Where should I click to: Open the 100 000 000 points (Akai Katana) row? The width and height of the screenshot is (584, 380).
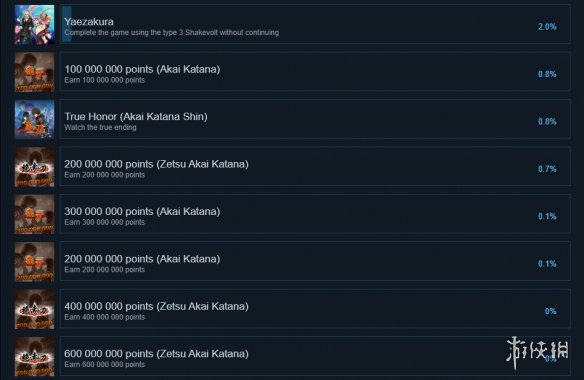click(315, 72)
